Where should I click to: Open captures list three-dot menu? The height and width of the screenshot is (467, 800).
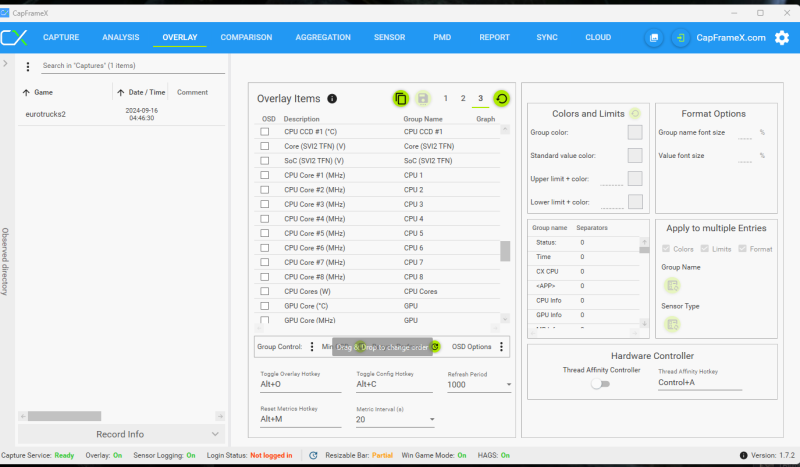pyautogui.click(x=28, y=66)
